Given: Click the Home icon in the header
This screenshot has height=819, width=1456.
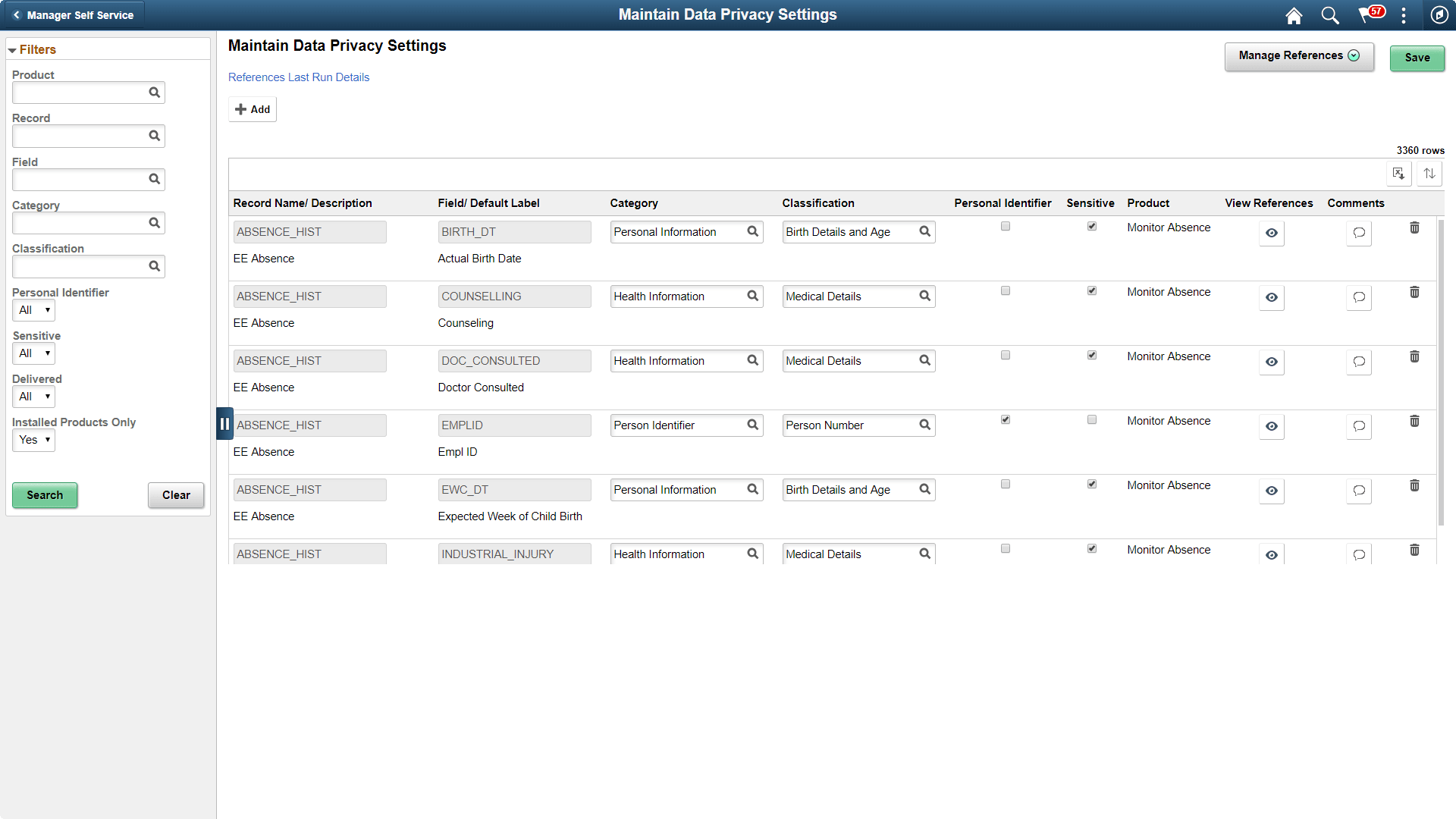Looking at the screenshot, I should click(x=1294, y=15).
